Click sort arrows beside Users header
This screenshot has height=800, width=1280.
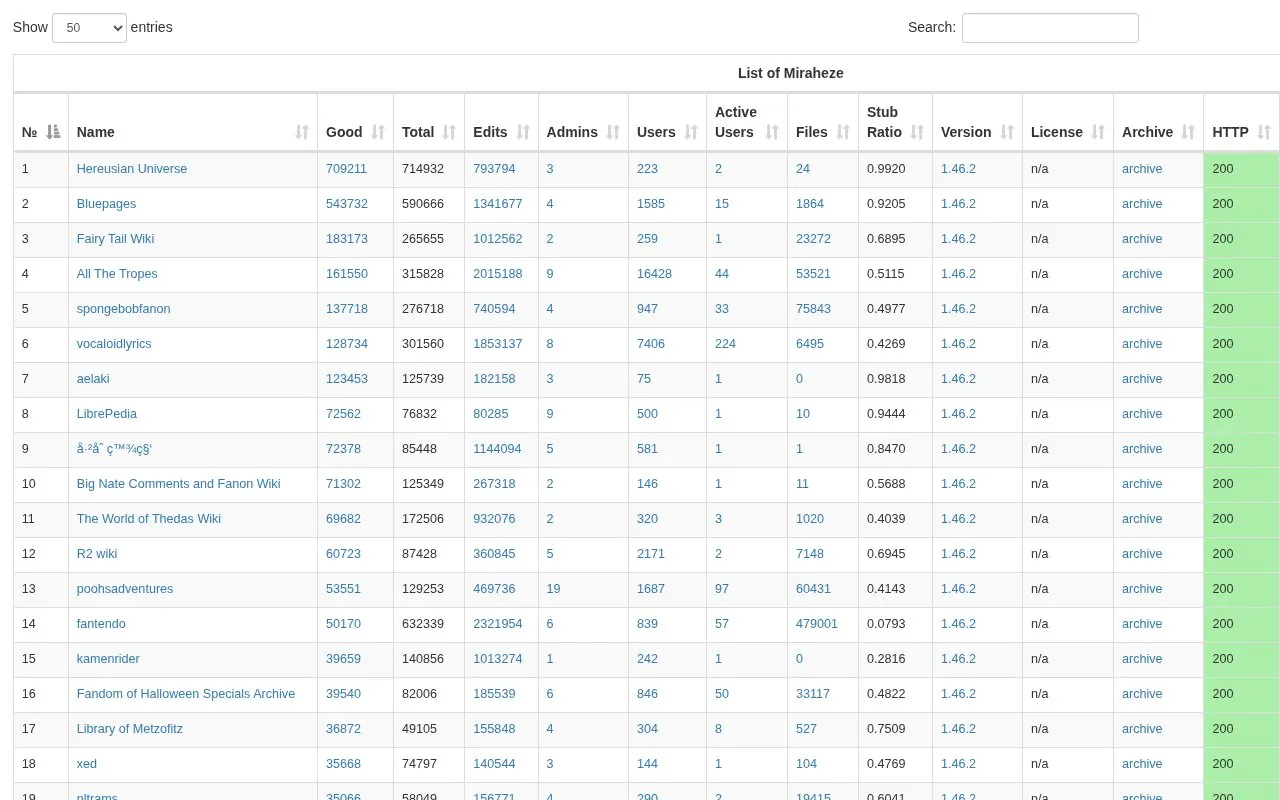point(692,132)
